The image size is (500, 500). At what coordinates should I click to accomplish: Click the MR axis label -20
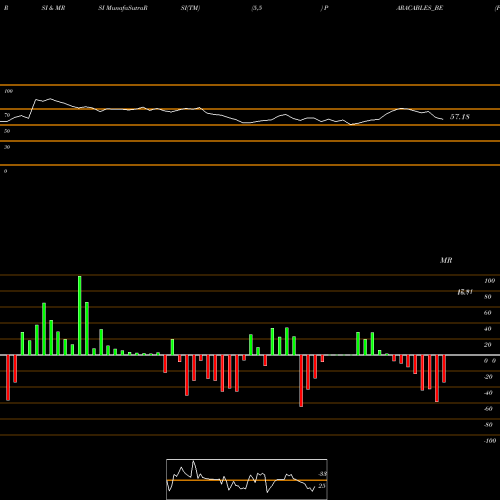point(488,377)
